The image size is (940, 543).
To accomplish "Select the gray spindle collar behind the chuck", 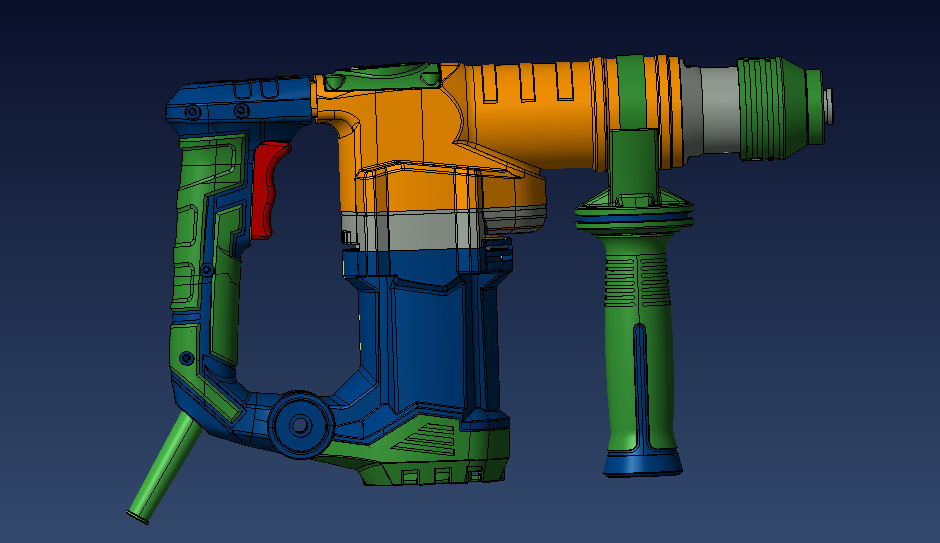I will coord(711,111).
